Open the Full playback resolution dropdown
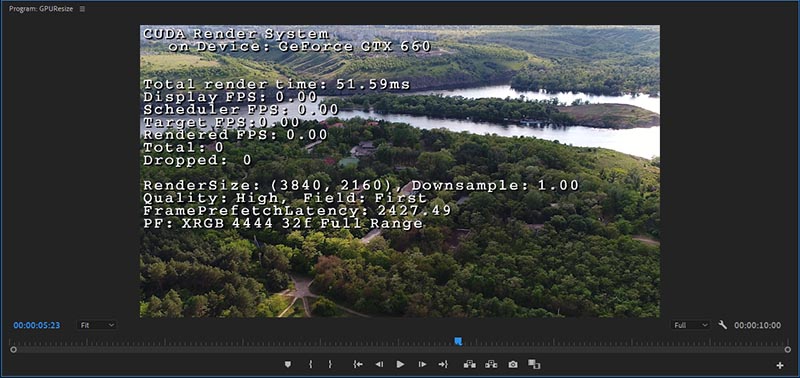 click(690, 325)
